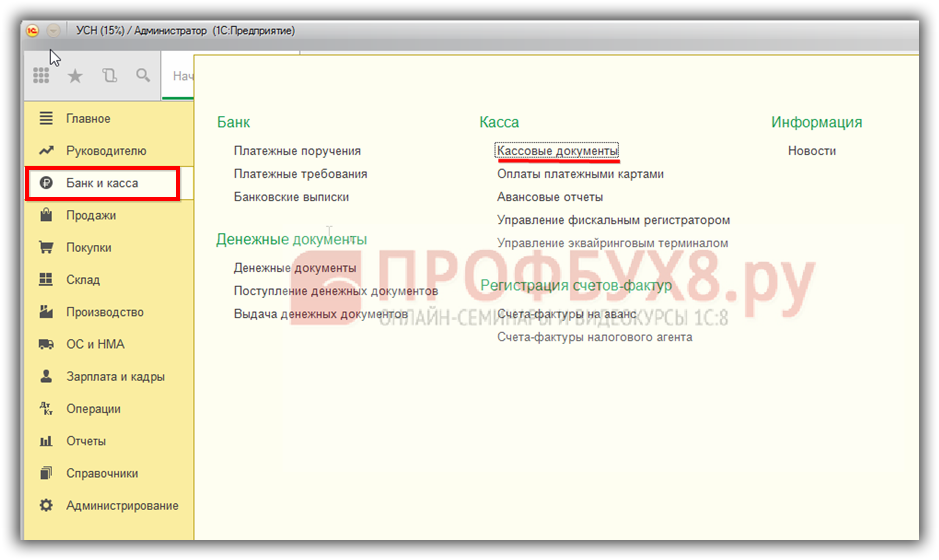The width and height of the screenshot is (939, 560).
Task: Open the History scroll icon
Action: (109, 76)
